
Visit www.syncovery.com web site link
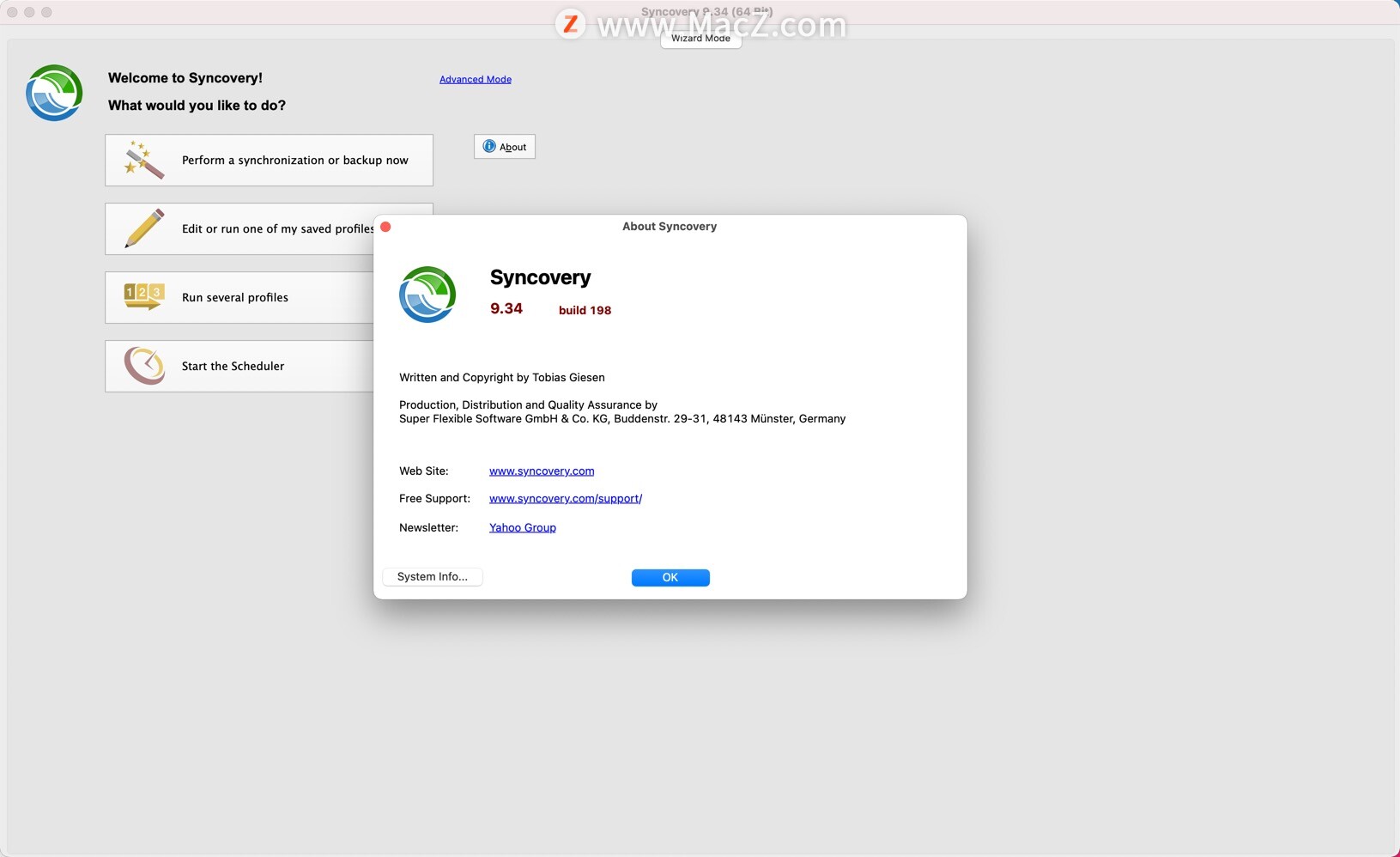point(542,471)
